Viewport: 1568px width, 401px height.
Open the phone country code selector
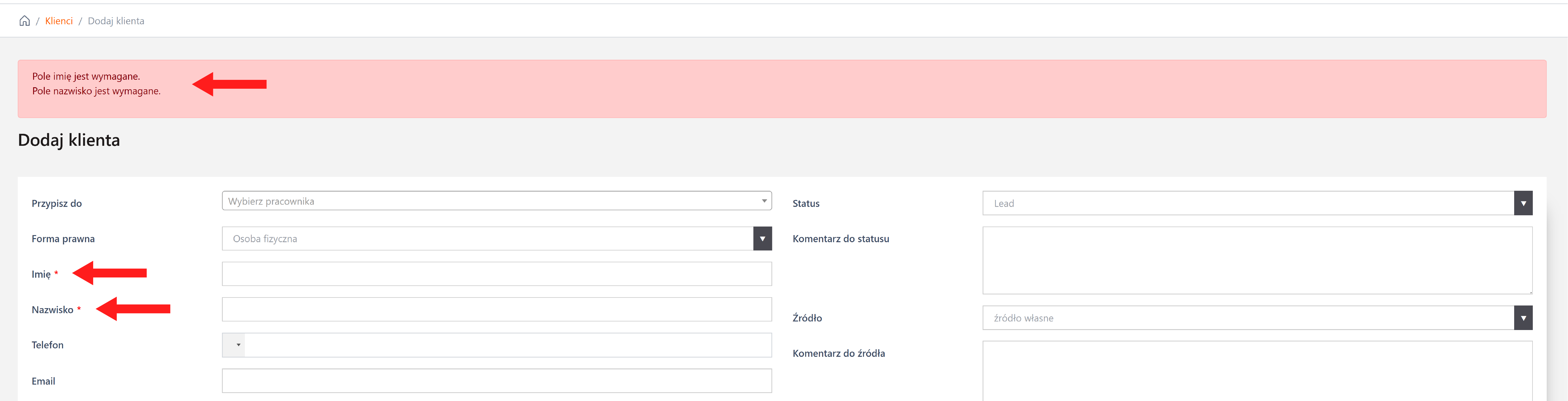click(234, 345)
